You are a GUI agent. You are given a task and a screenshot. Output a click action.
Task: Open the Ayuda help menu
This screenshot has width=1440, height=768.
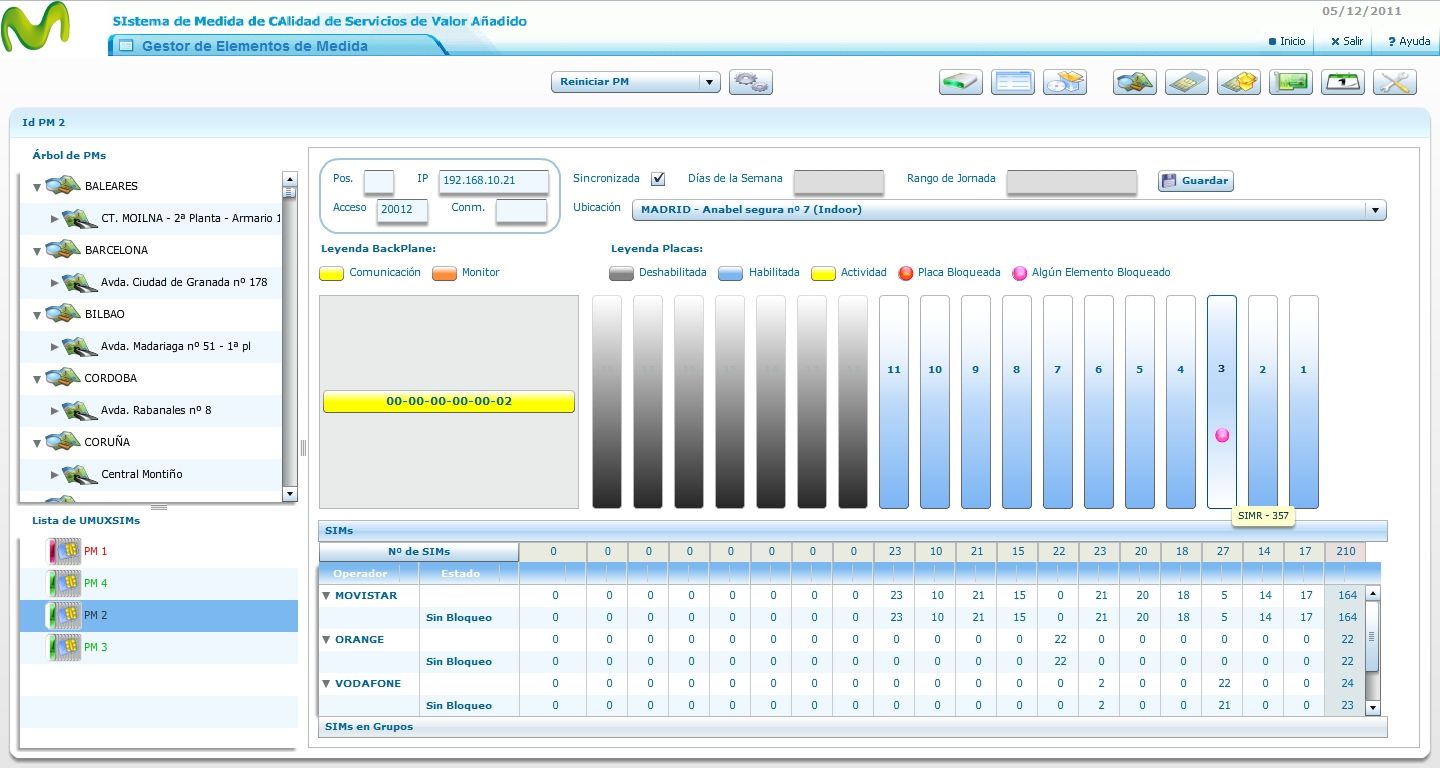pos(1409,42)
